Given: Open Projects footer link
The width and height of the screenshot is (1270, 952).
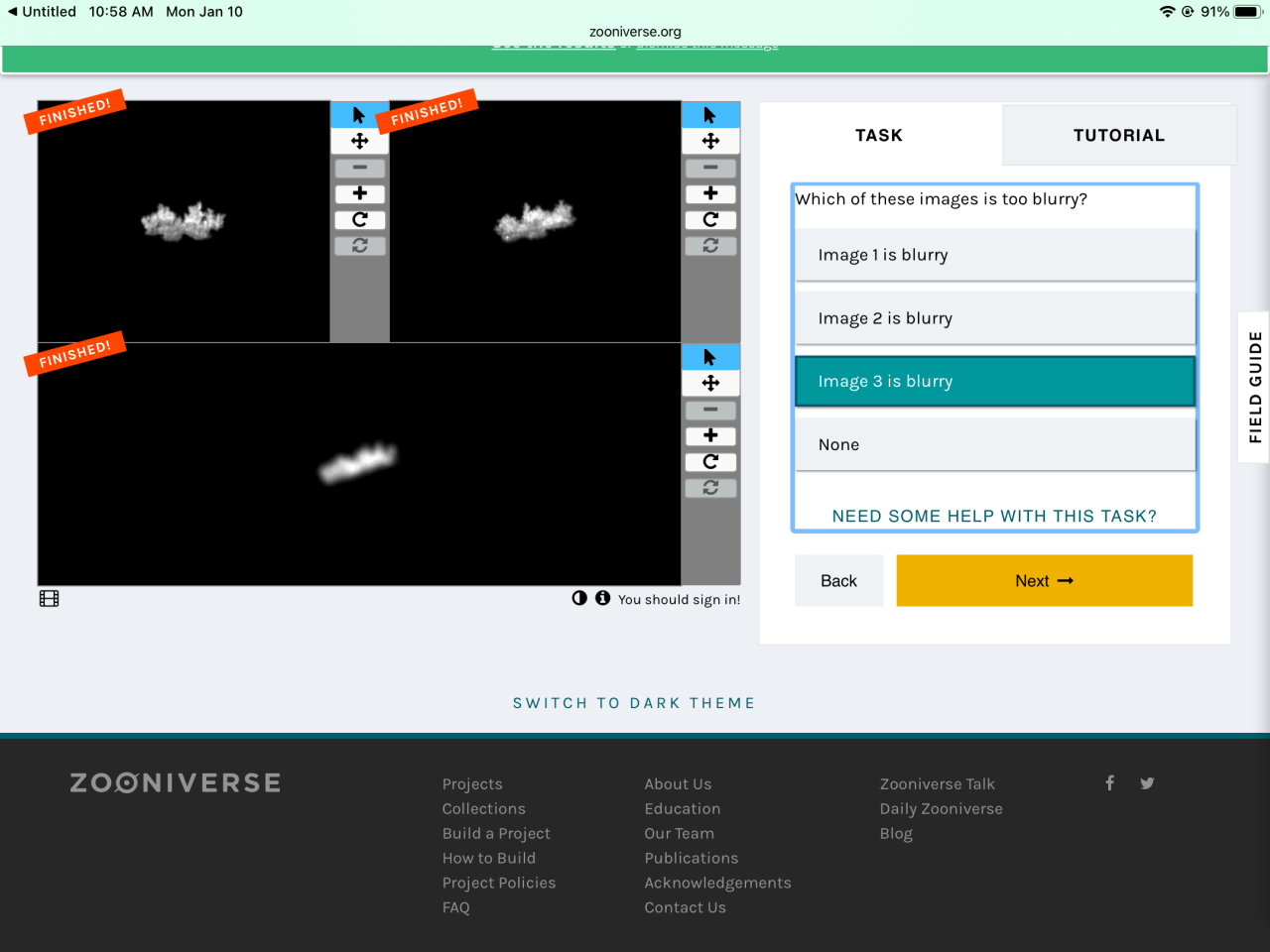Looking at the screenshot, I should pos(472,784).
